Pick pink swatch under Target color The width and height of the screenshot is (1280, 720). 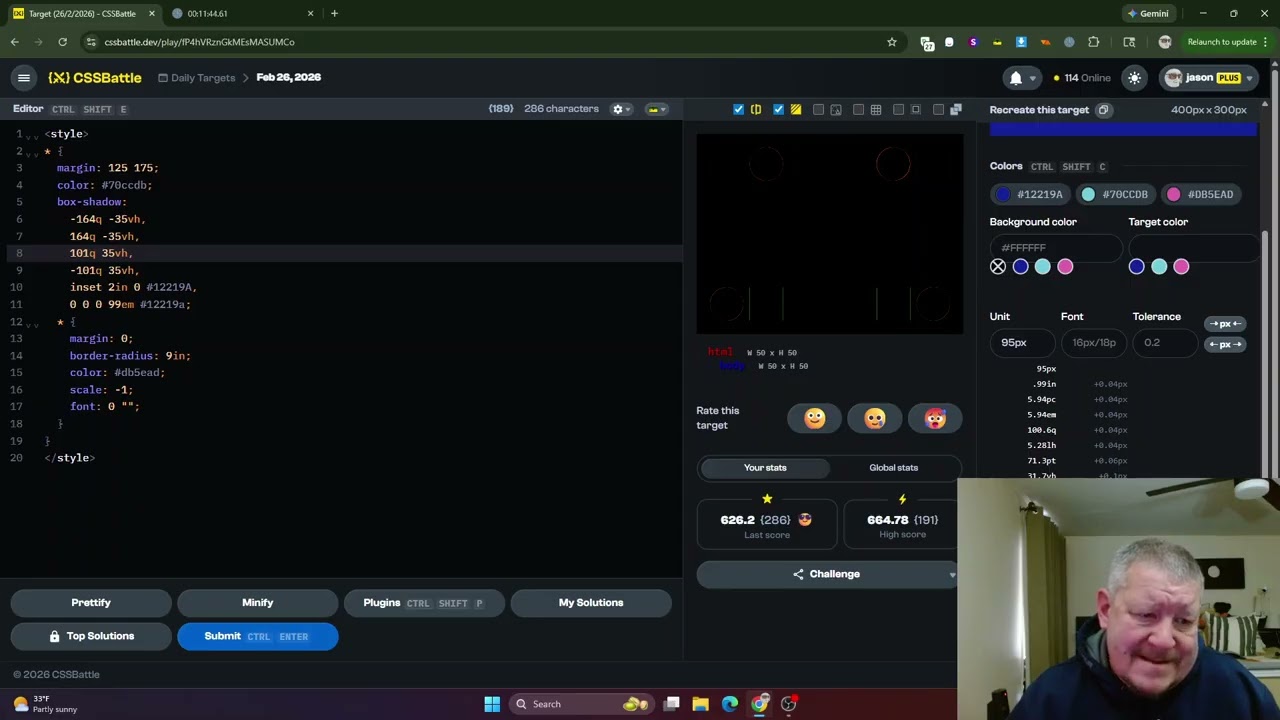click(1181, 266)
